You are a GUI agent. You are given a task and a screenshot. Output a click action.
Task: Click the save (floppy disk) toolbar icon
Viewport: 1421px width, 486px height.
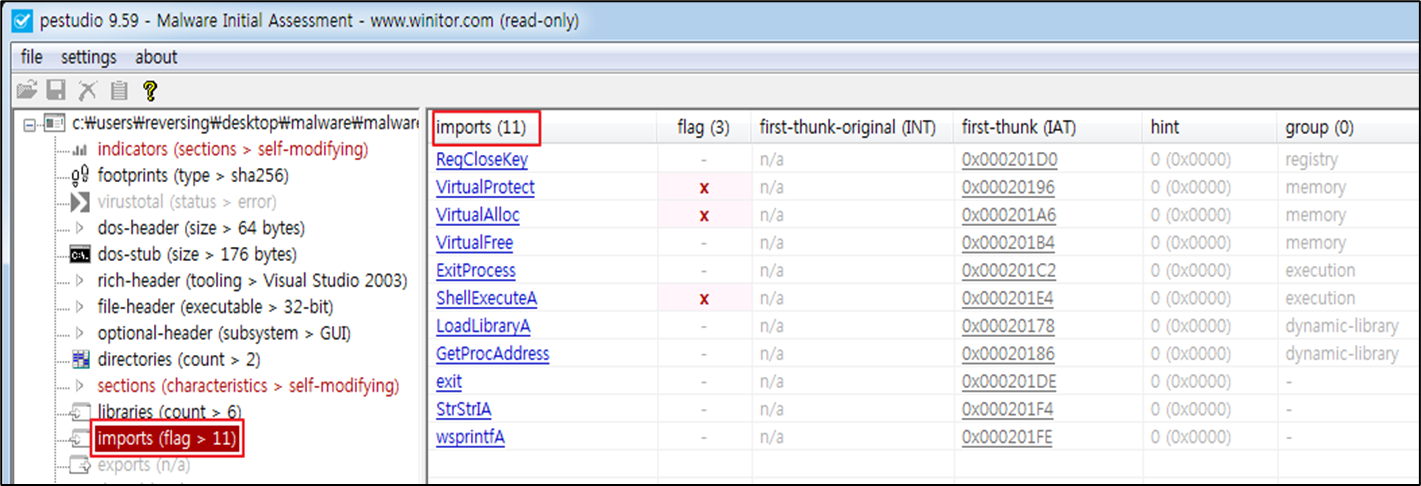(57, 91)
